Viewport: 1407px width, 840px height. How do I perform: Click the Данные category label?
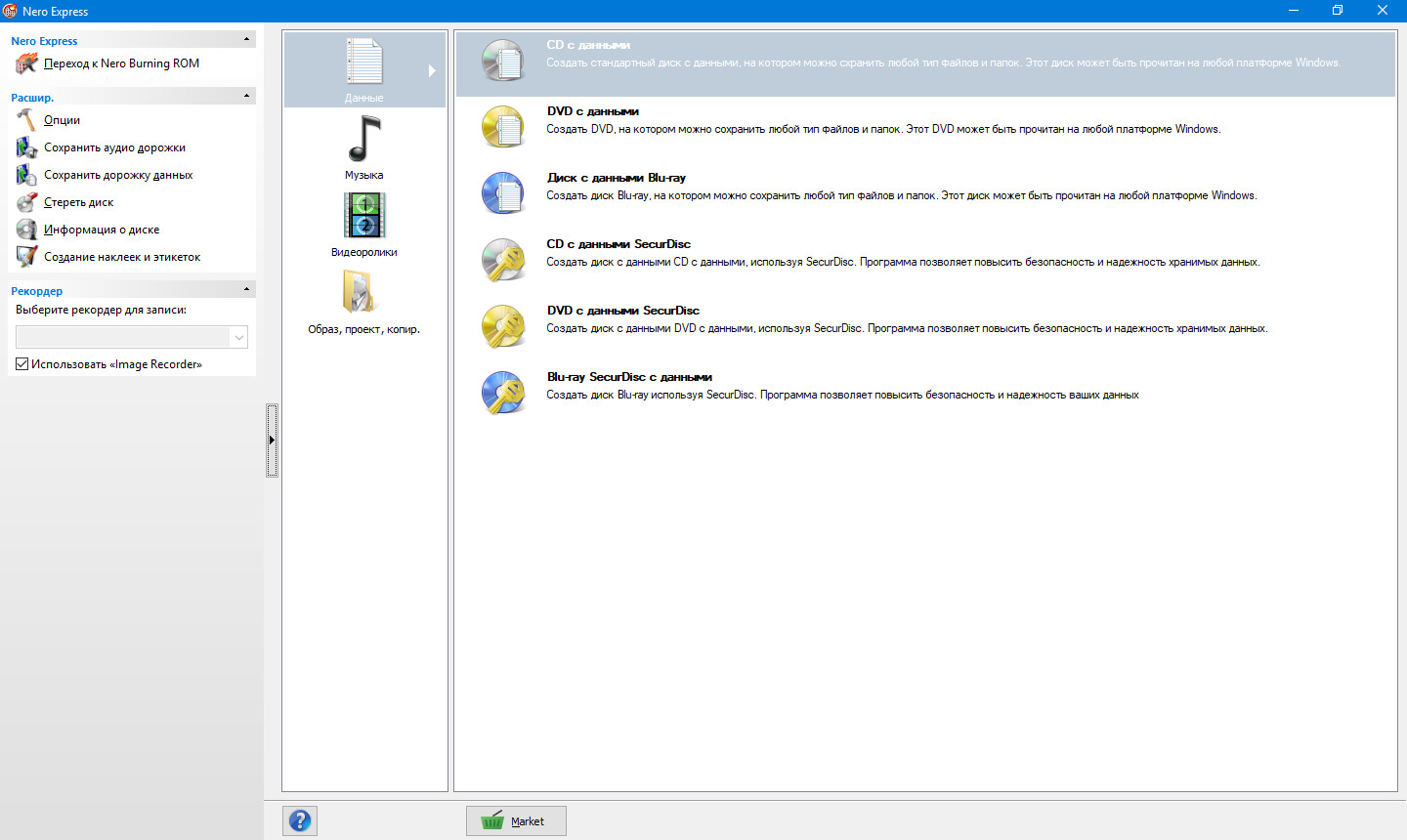(363, 98)
